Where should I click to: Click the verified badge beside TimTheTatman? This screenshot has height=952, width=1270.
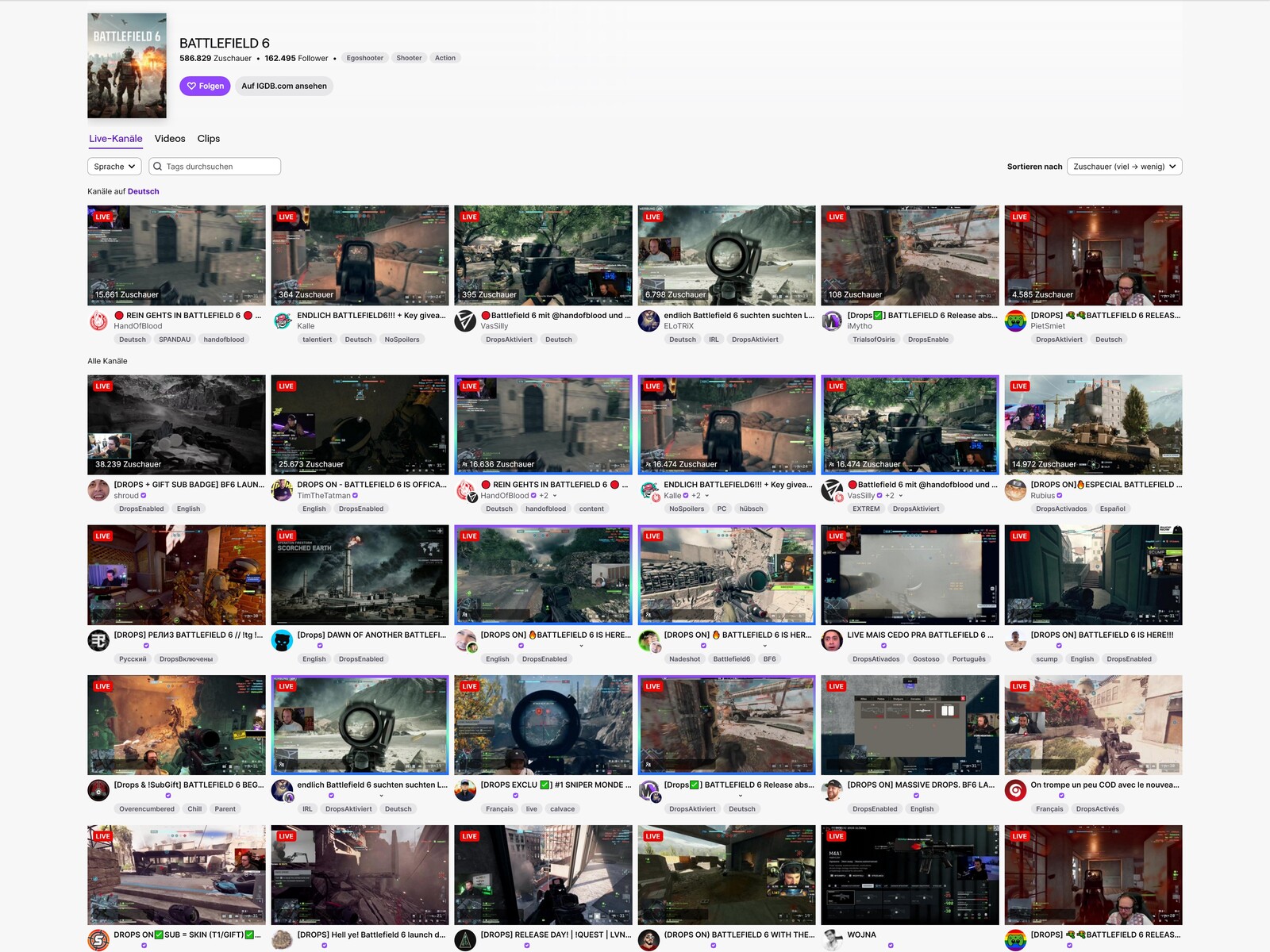[356, 496]
